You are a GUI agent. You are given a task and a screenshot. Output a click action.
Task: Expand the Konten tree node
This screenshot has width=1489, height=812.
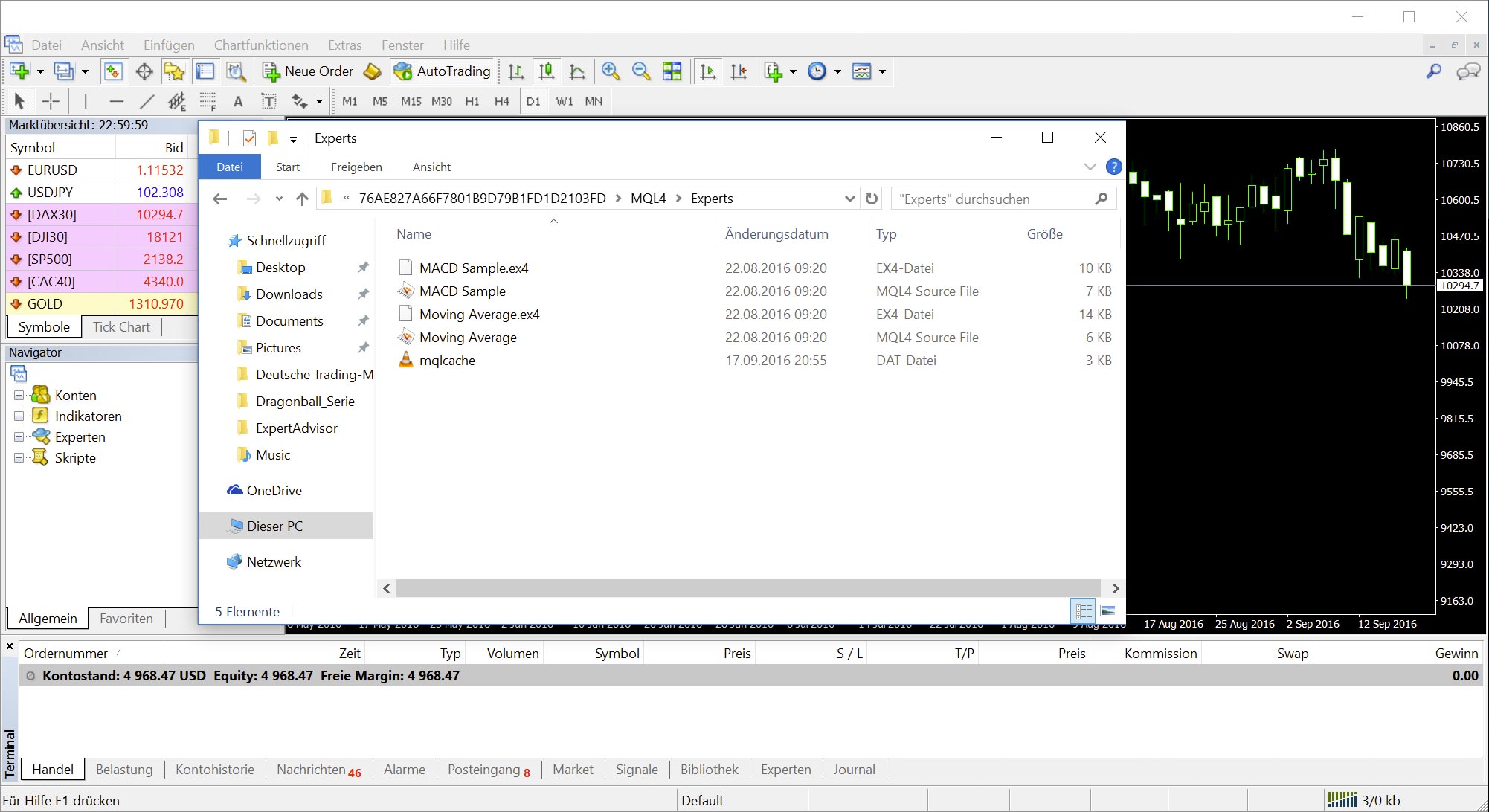tap(19, 395)
